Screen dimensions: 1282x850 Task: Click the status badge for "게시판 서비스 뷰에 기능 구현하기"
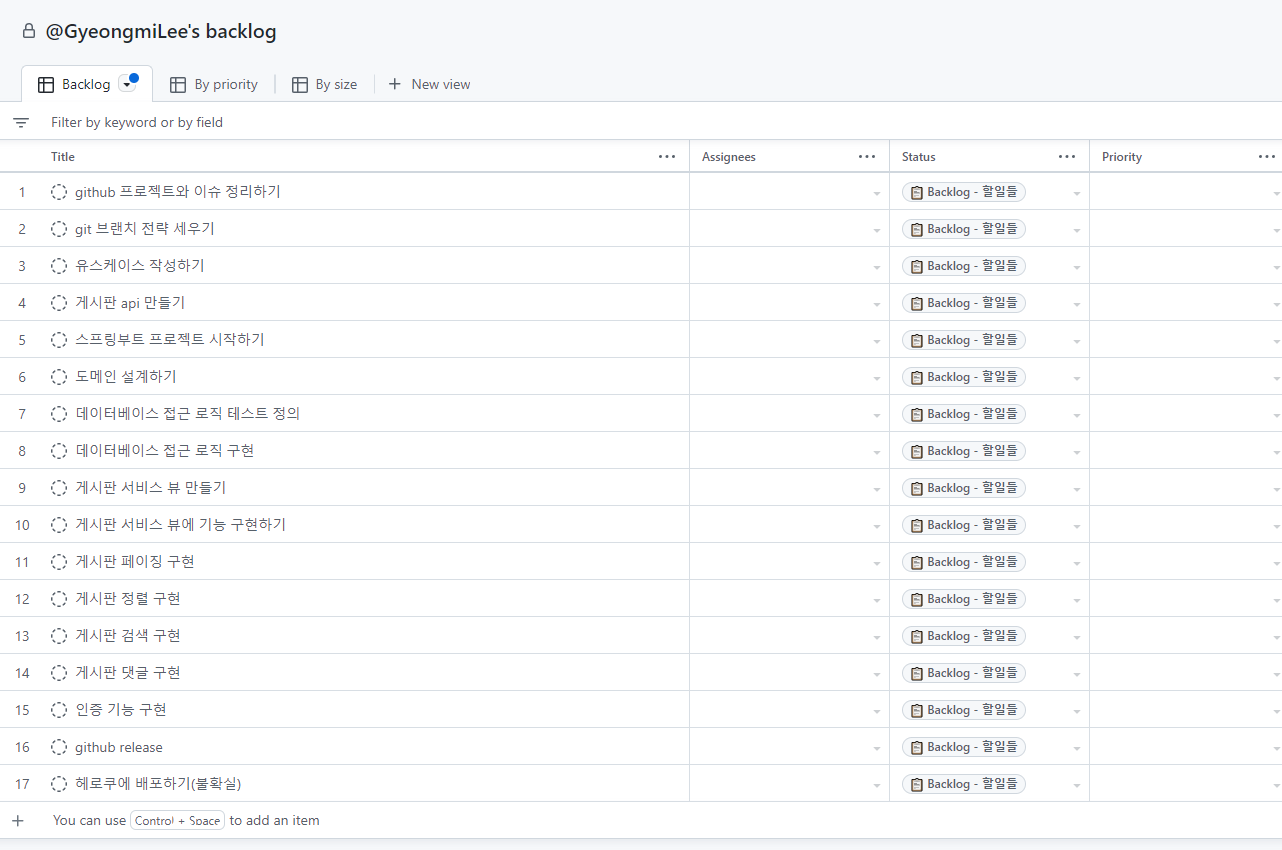coord(964,525)
